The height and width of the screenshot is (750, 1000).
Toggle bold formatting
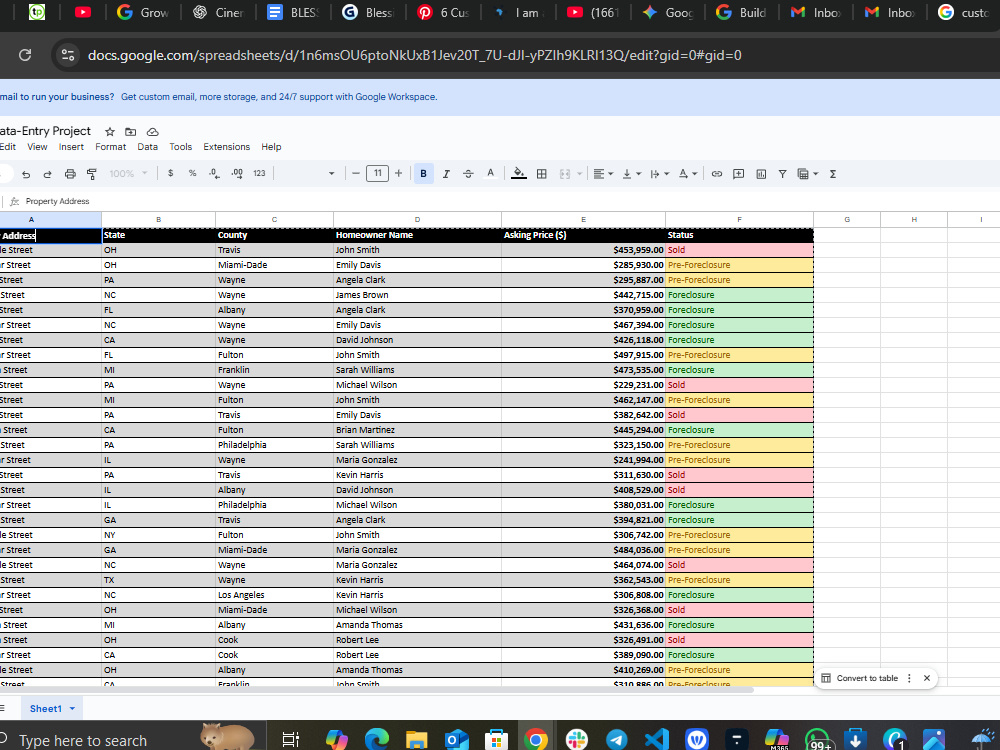423,173
